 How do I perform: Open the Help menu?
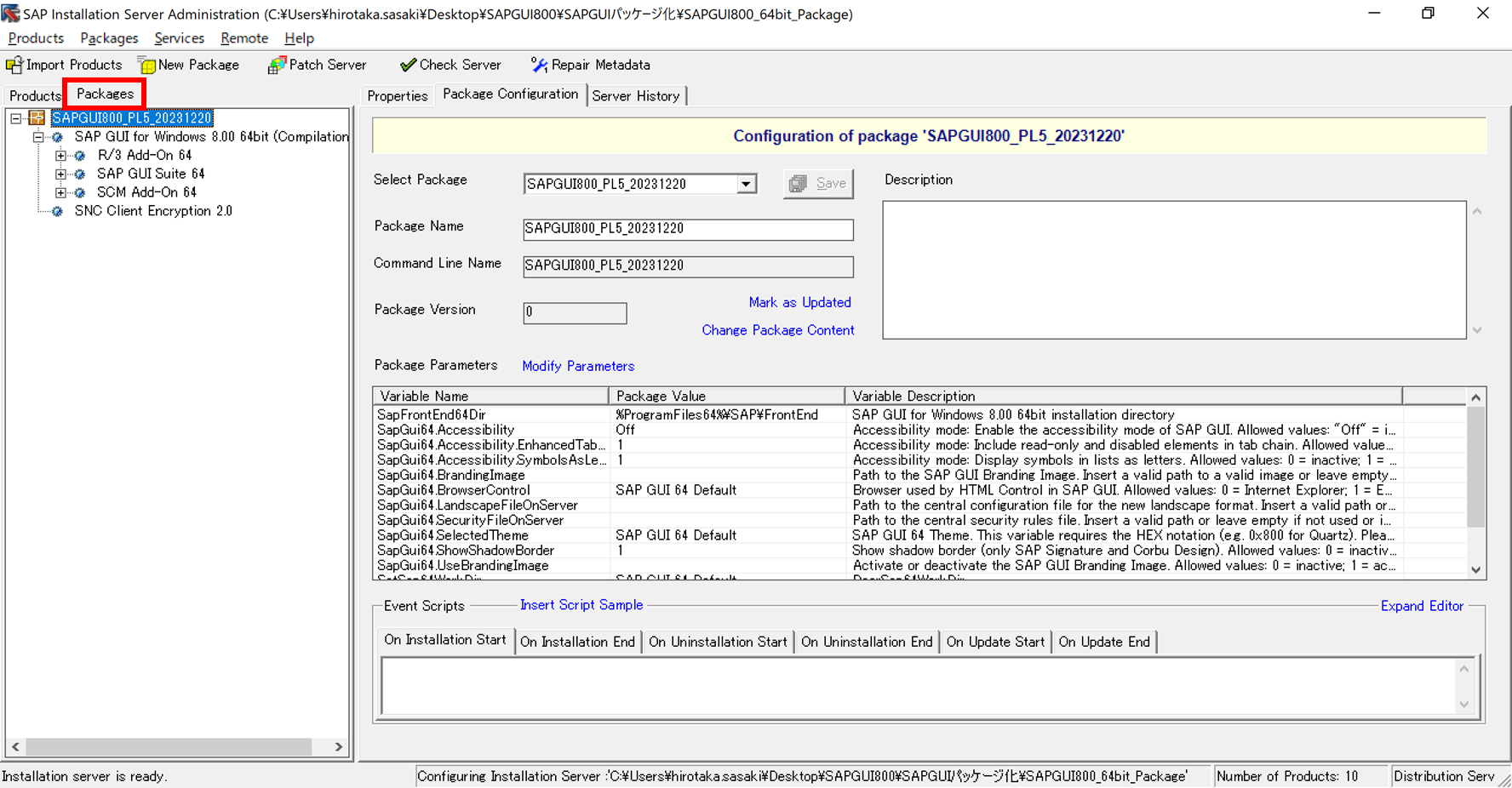pos(299,38)
